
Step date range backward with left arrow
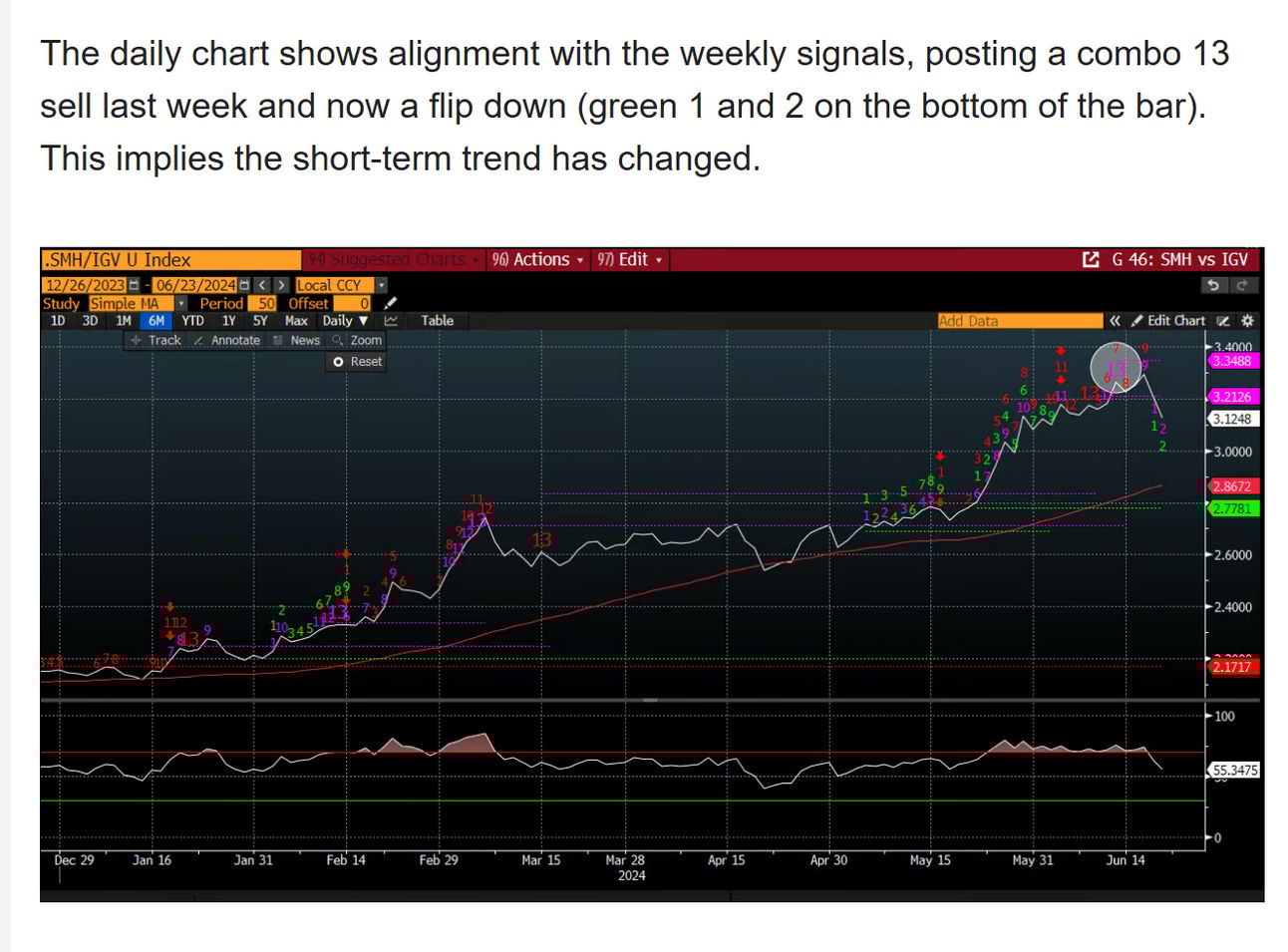(262, 285)
